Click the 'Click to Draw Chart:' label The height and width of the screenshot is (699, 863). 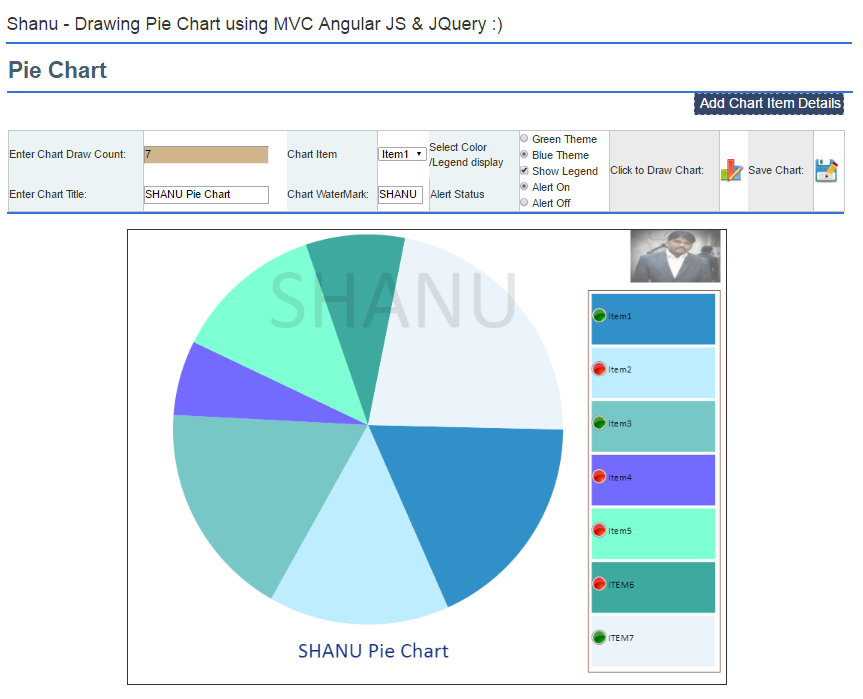click(x=657, y=170)
